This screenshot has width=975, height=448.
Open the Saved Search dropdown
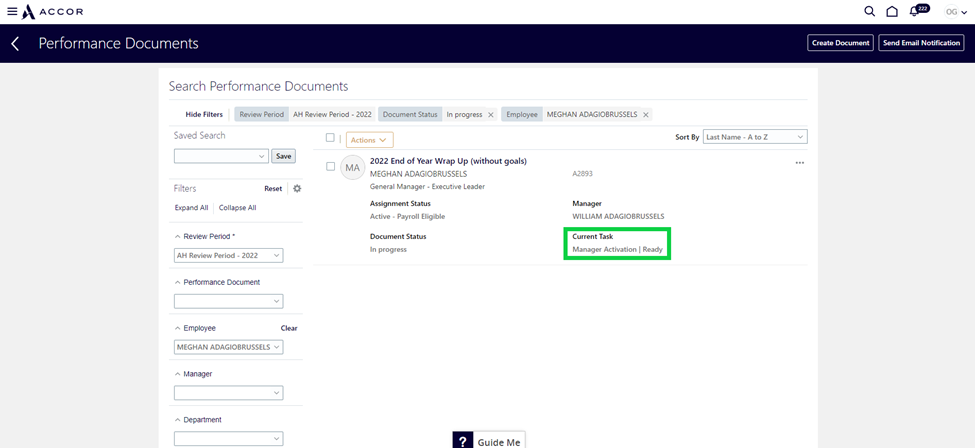coord(221,156)
